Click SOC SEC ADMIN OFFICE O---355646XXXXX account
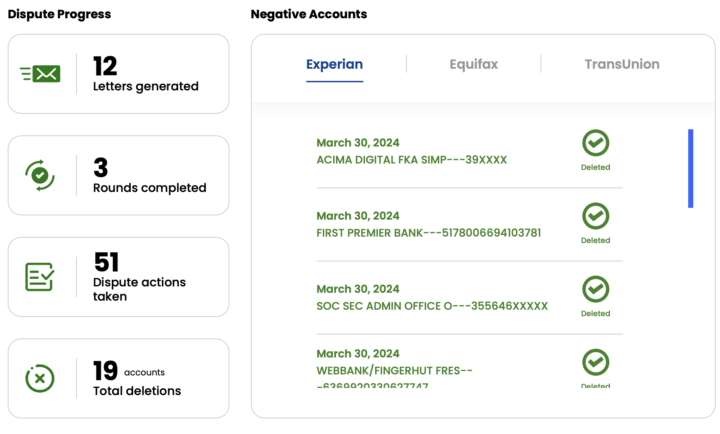Viewport: 720px width, 434px height. click(432, 306)
